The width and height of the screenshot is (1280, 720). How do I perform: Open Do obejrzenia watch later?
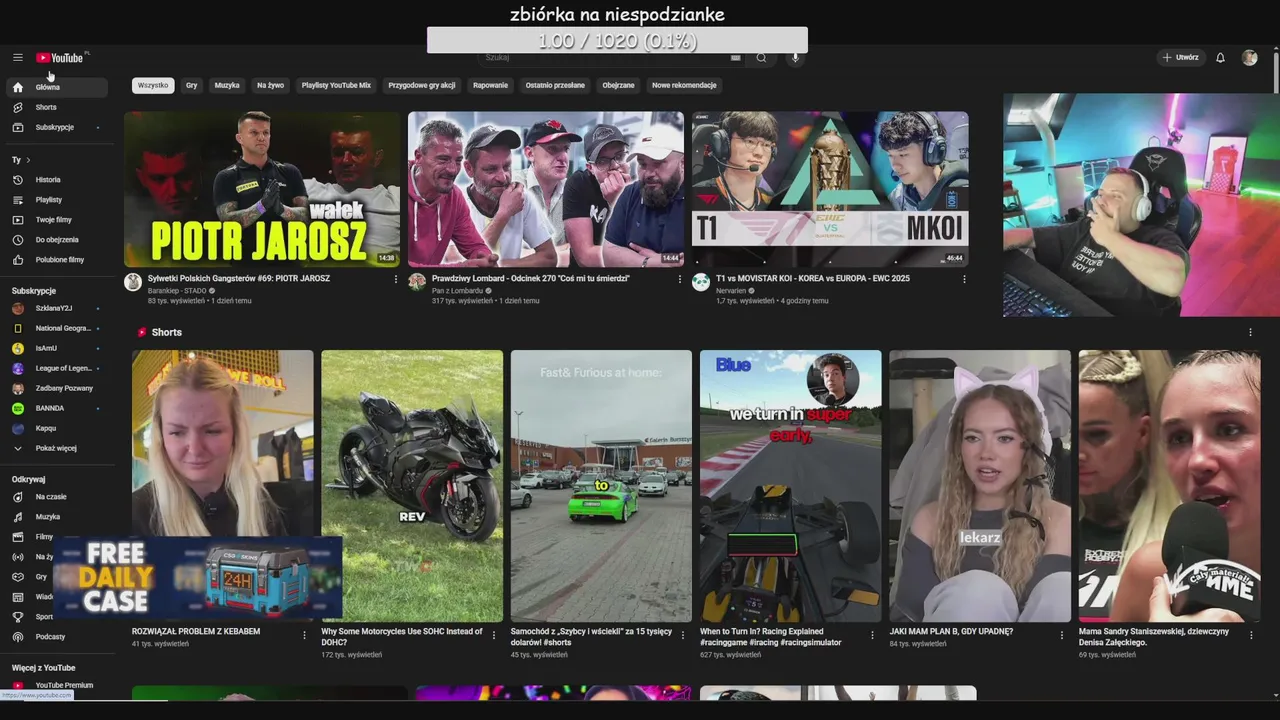tap(58, 240)
